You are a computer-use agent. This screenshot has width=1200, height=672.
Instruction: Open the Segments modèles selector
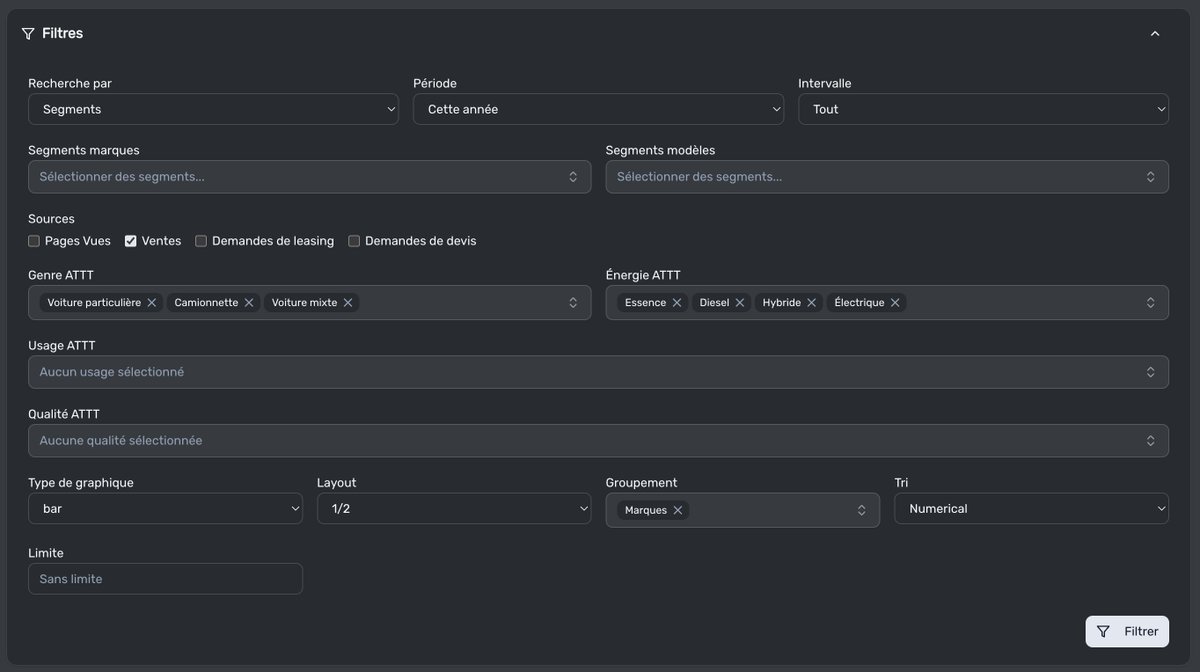887,177
